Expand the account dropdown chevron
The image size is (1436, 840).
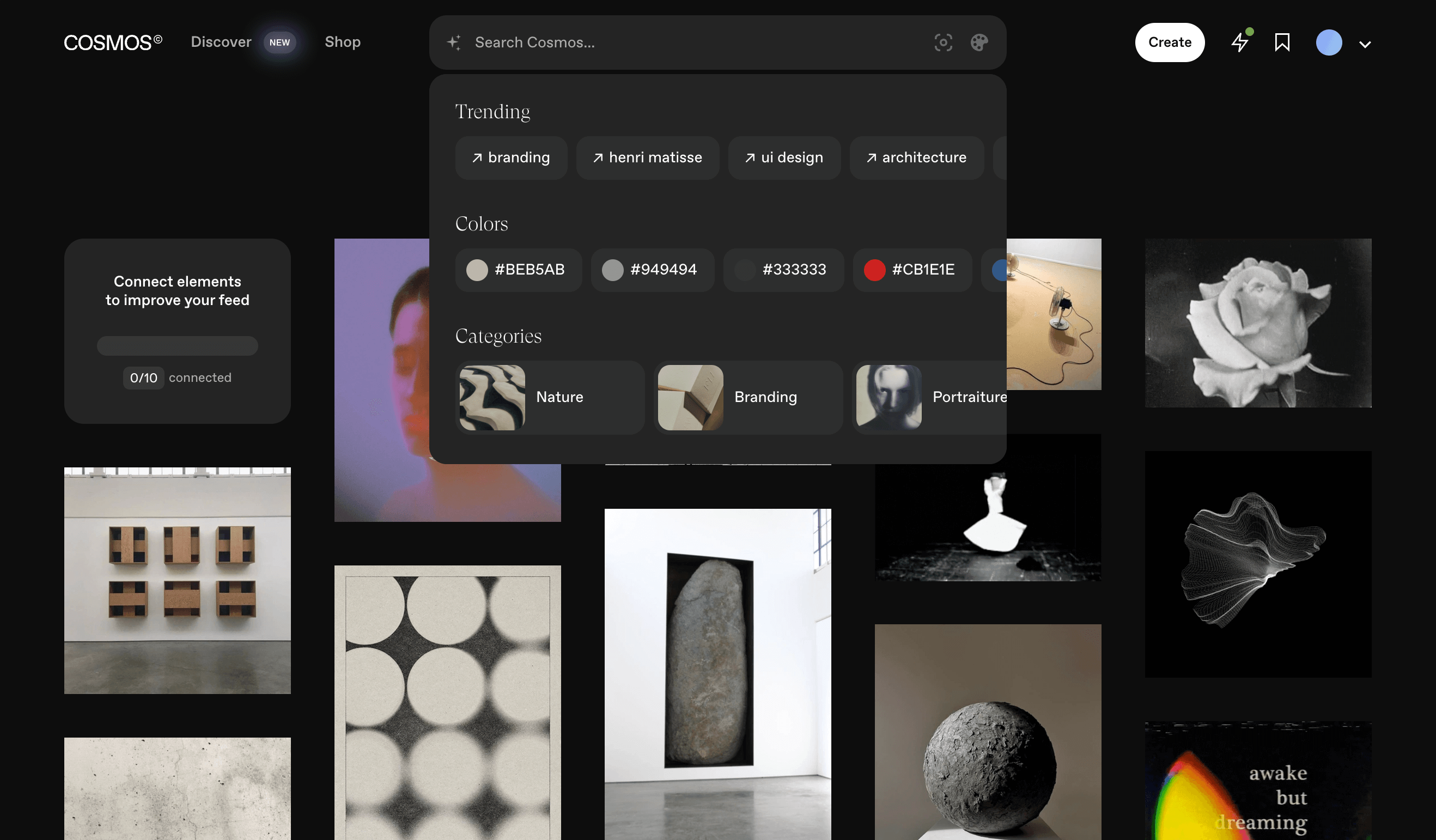1365,44
